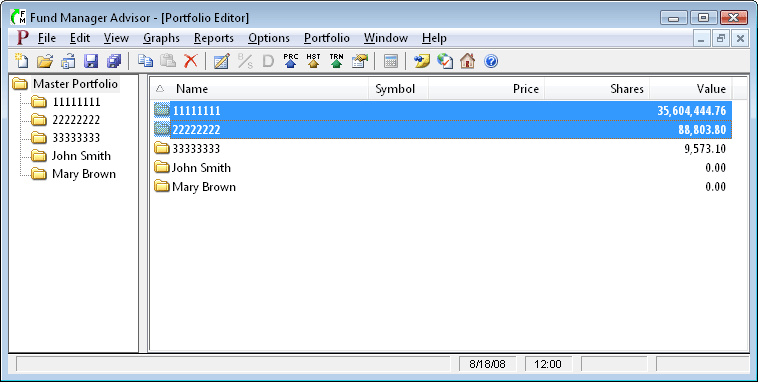758x382 pixels.
Task: Click the red X Delete icon
Action: click(x=191, y=61)
